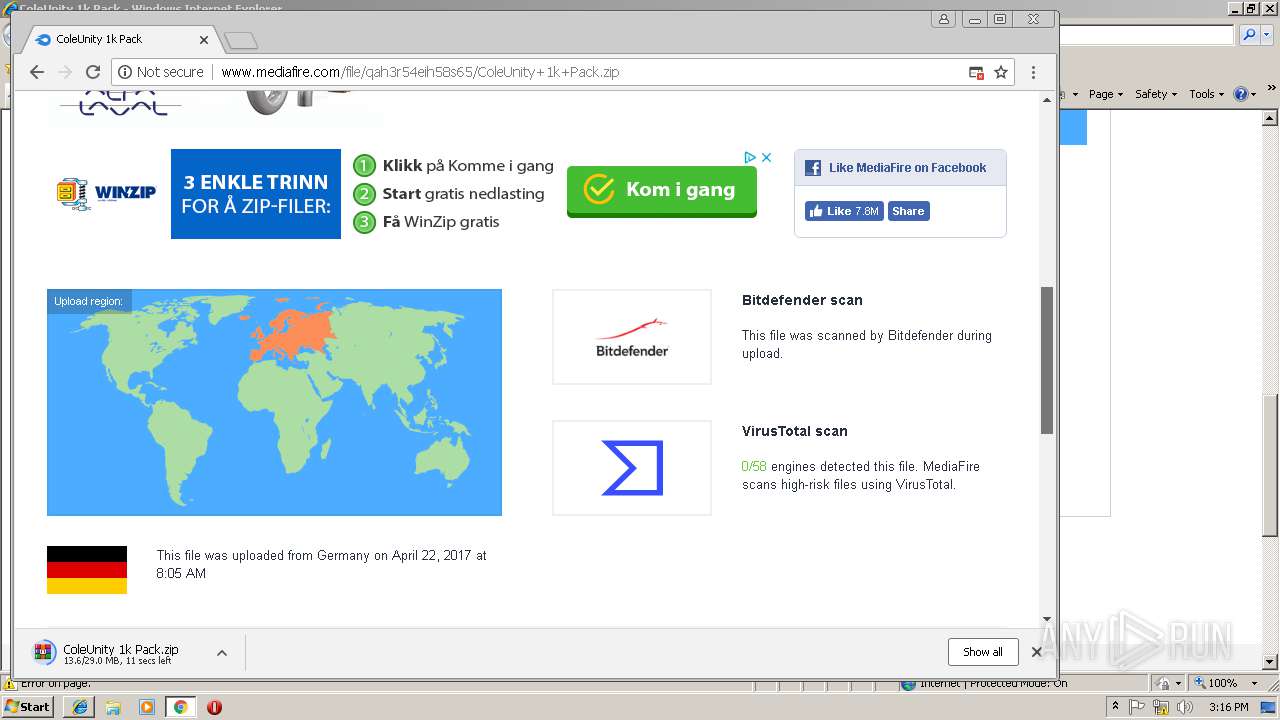Click the WinZip logo in the ad
This screenshot has height=720, width=1280.
coord(107,193)
